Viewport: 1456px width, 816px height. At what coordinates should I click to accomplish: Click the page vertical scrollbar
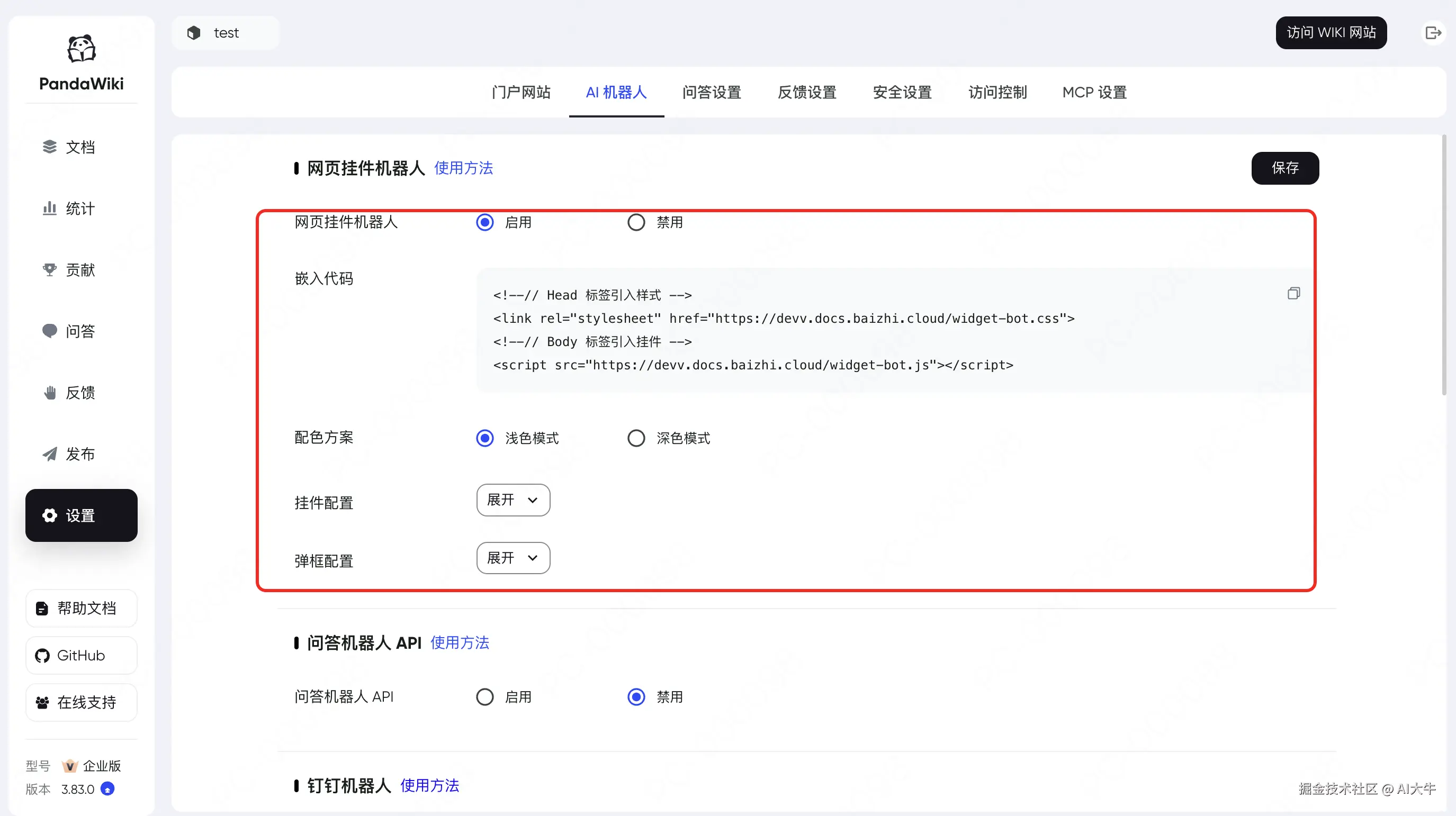[1444, 266]
